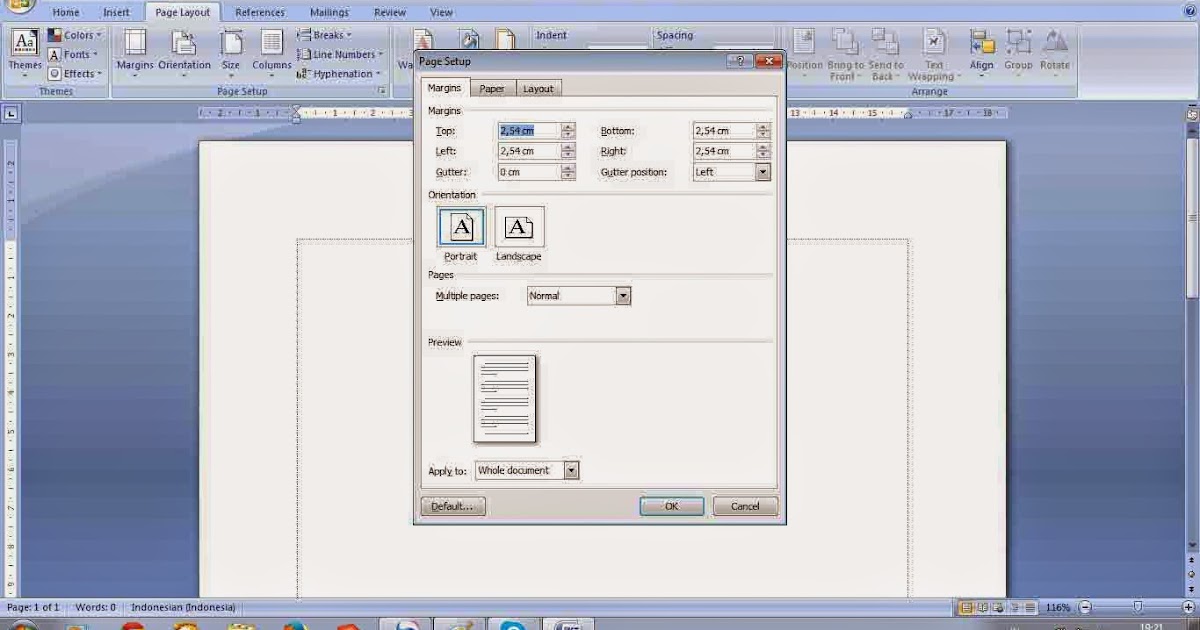This screenshot has height=630, width=1200.
Task: Open the Rotate menu
Action: pos(1055,52)
